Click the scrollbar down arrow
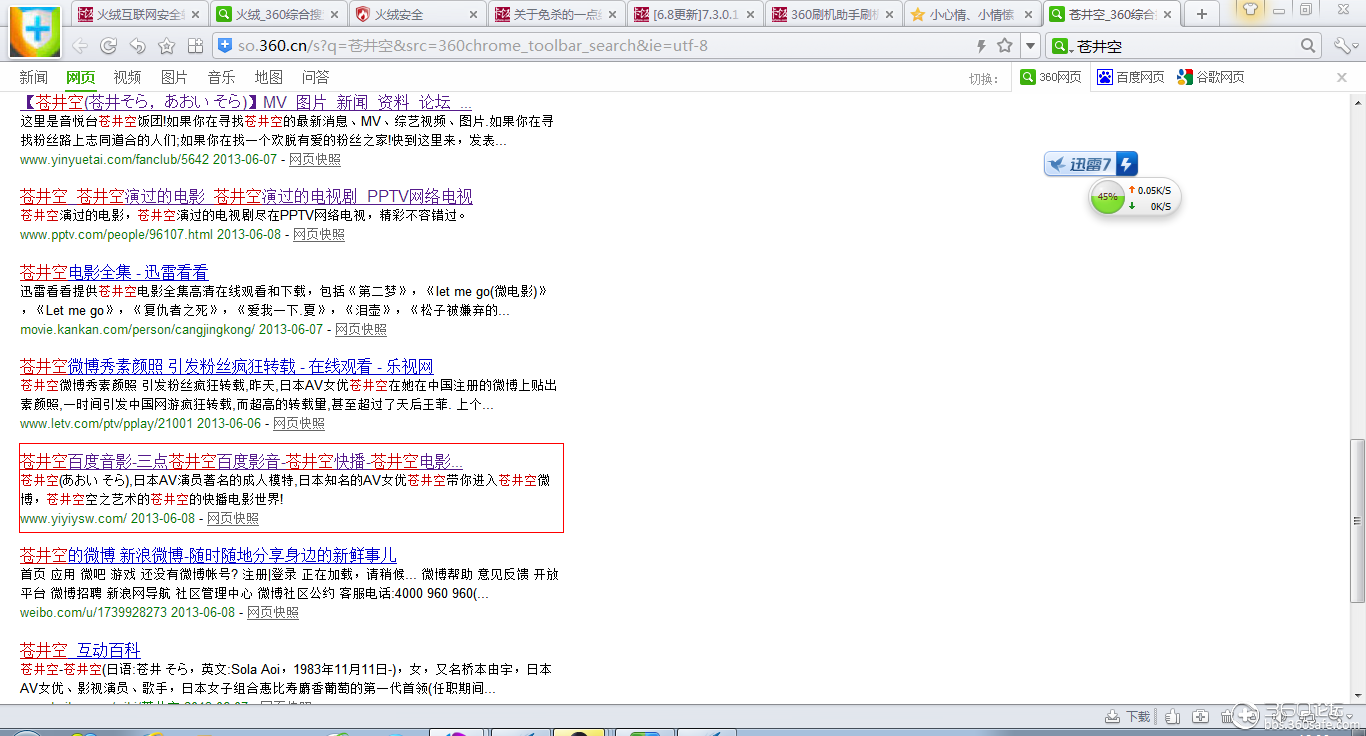1366x736 pixels. (1358, 694)
